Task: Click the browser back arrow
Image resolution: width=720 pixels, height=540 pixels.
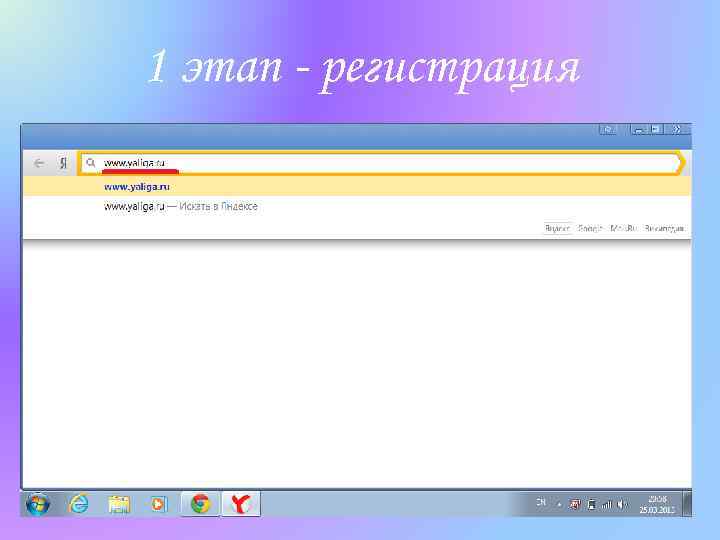Action: (x=39, y=163)
